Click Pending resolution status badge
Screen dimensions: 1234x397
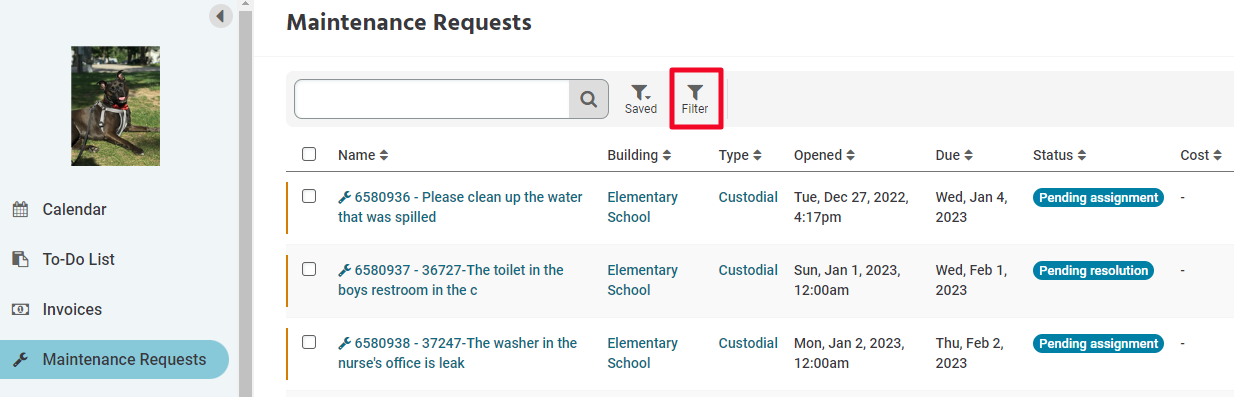pyautogui.click(x=1093, y=270)
